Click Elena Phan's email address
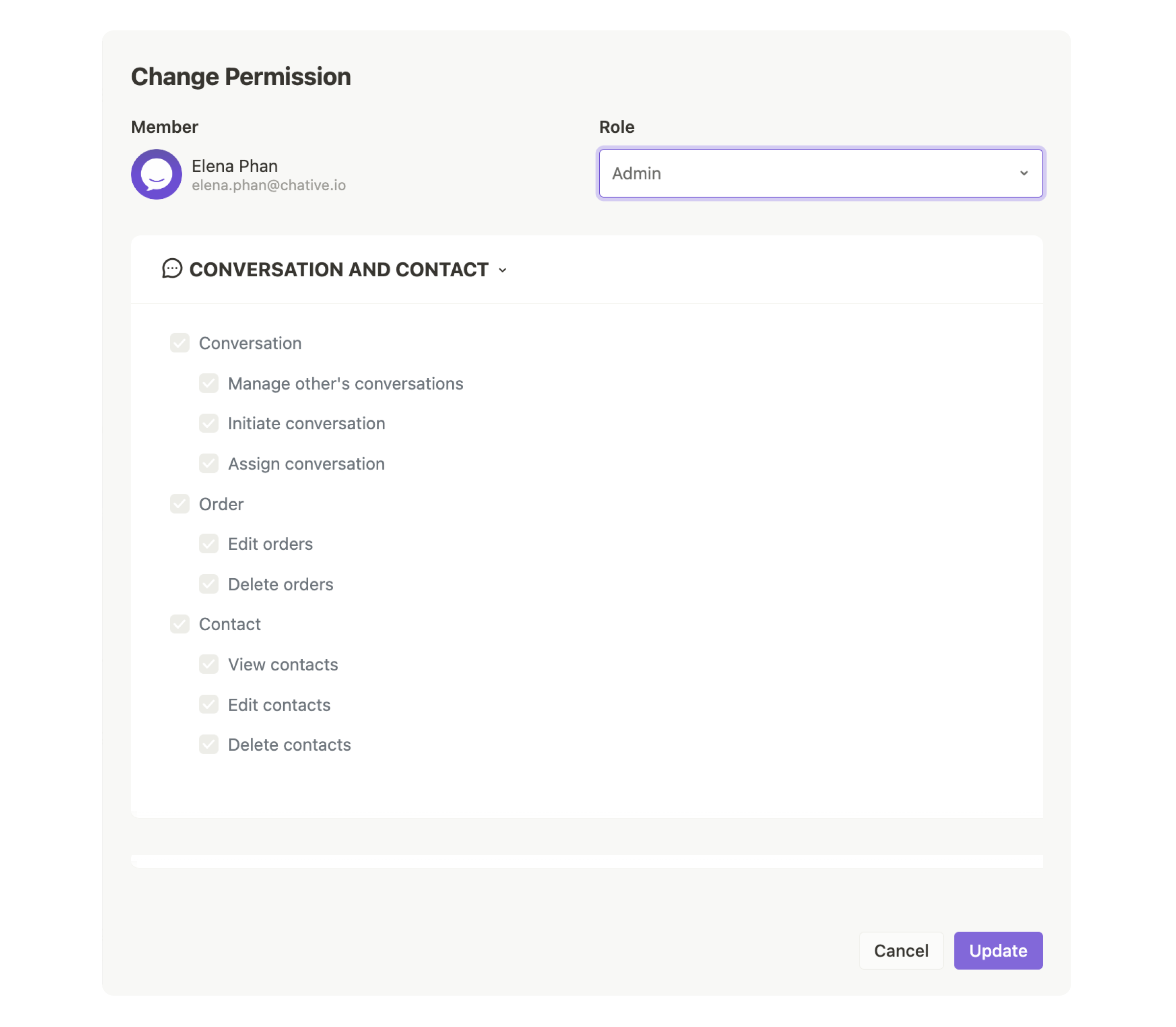The image size is (1176, 1027). (x=269, y=185)
